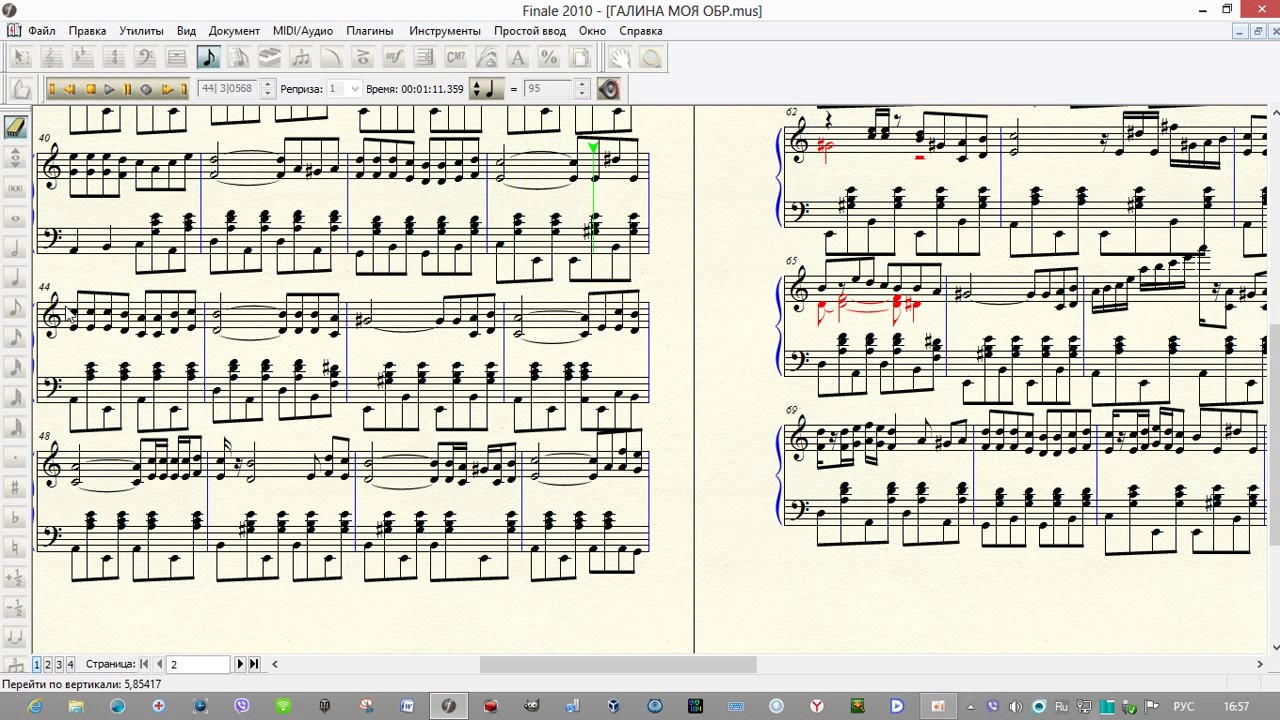
Task: Click the page number input field
Action: 198,664
